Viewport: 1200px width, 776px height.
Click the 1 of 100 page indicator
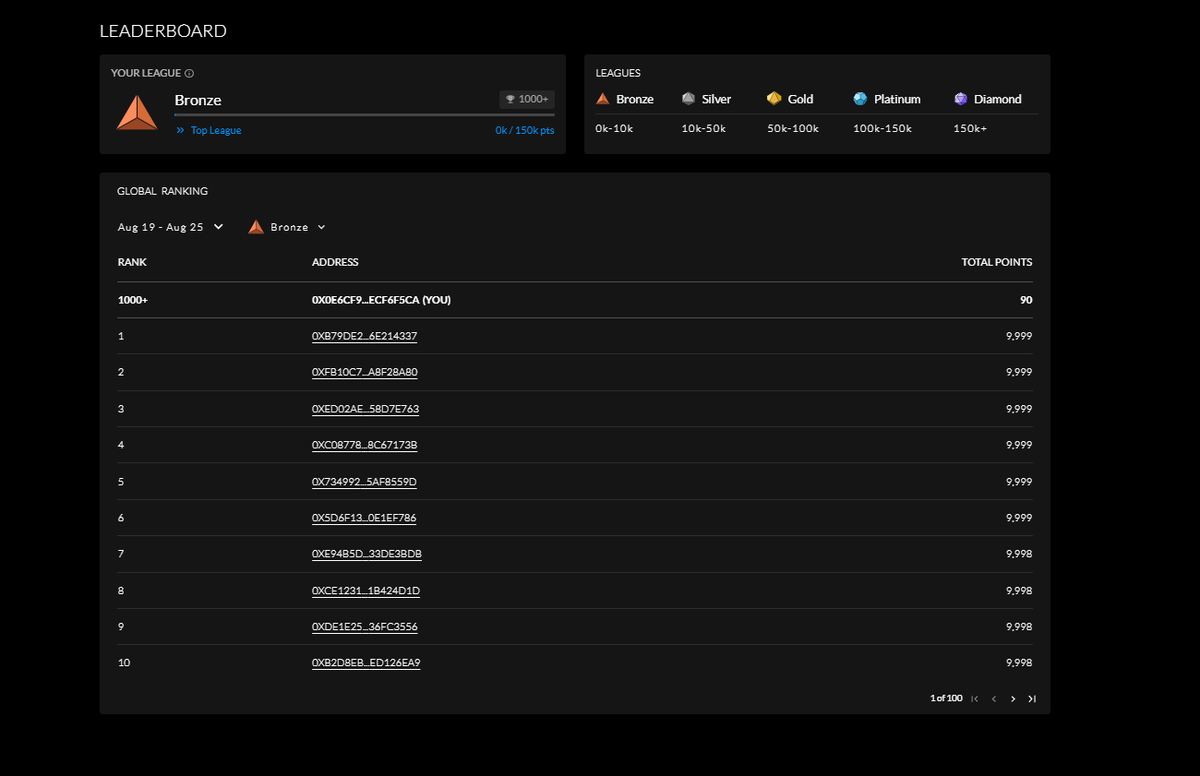click(x=946, y=698)
